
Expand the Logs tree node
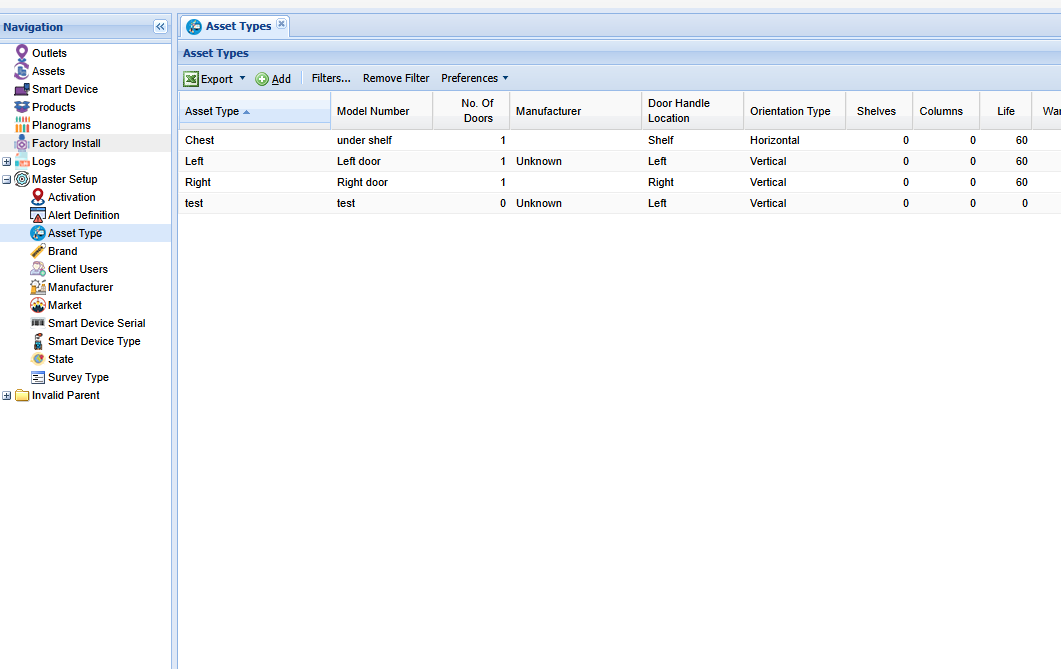pos(7,161)
